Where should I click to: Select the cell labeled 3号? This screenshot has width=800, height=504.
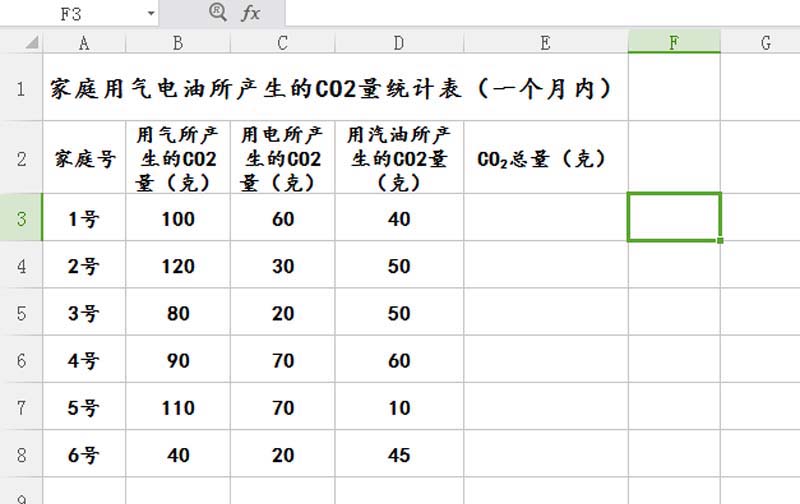(x=84, y=312)
